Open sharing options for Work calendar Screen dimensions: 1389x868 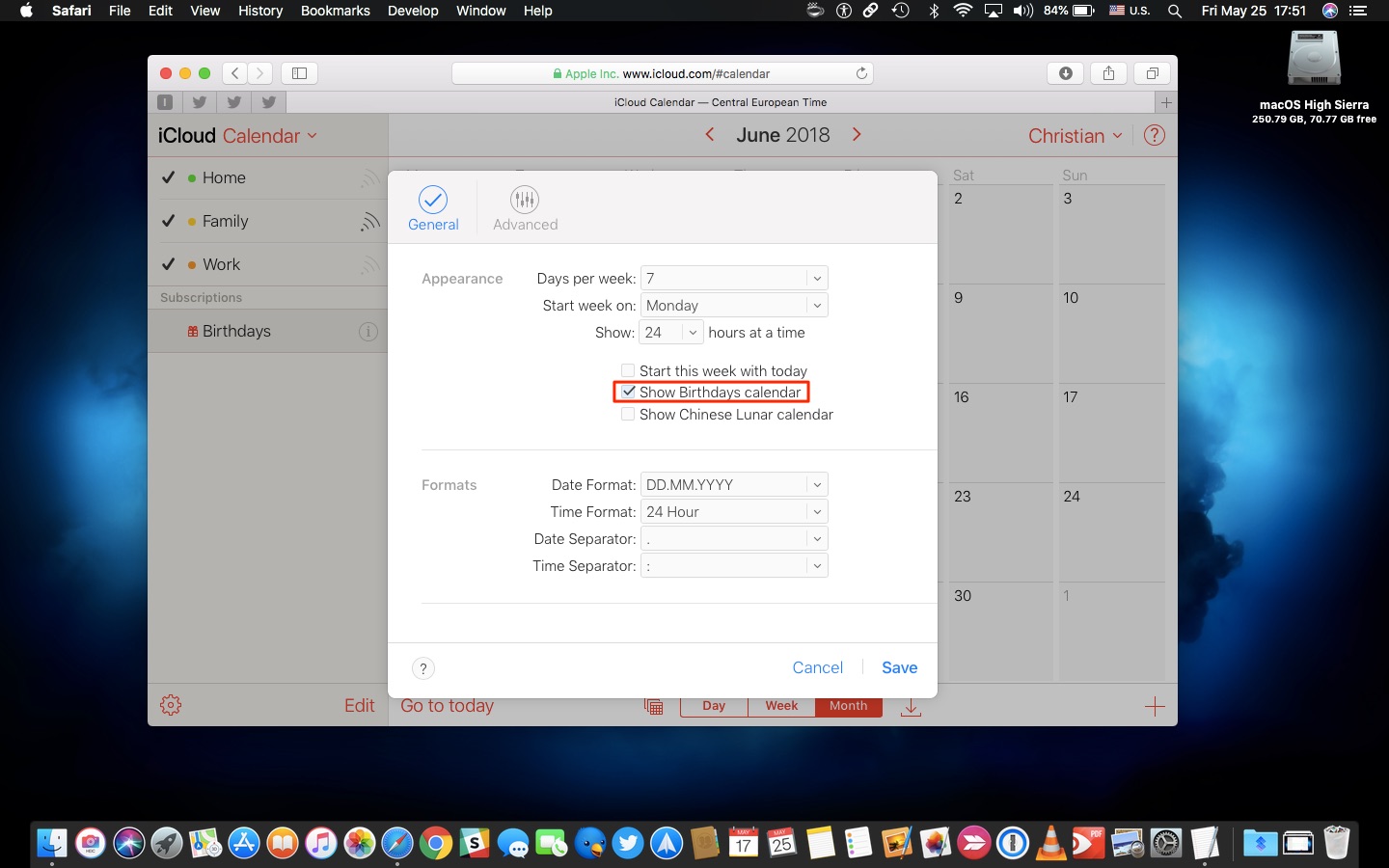pos(369,265)
